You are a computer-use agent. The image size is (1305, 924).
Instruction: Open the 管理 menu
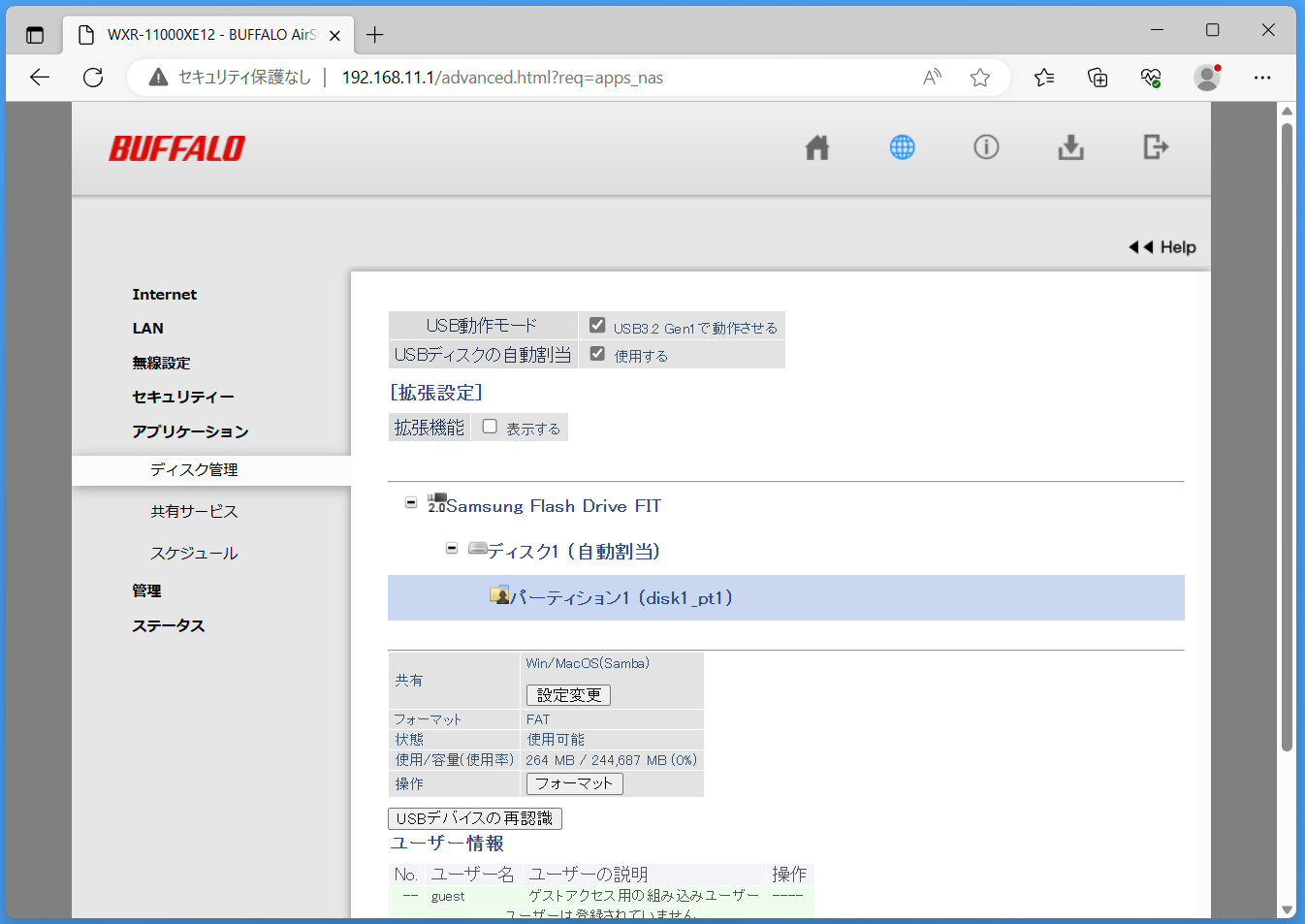[146, 590]
